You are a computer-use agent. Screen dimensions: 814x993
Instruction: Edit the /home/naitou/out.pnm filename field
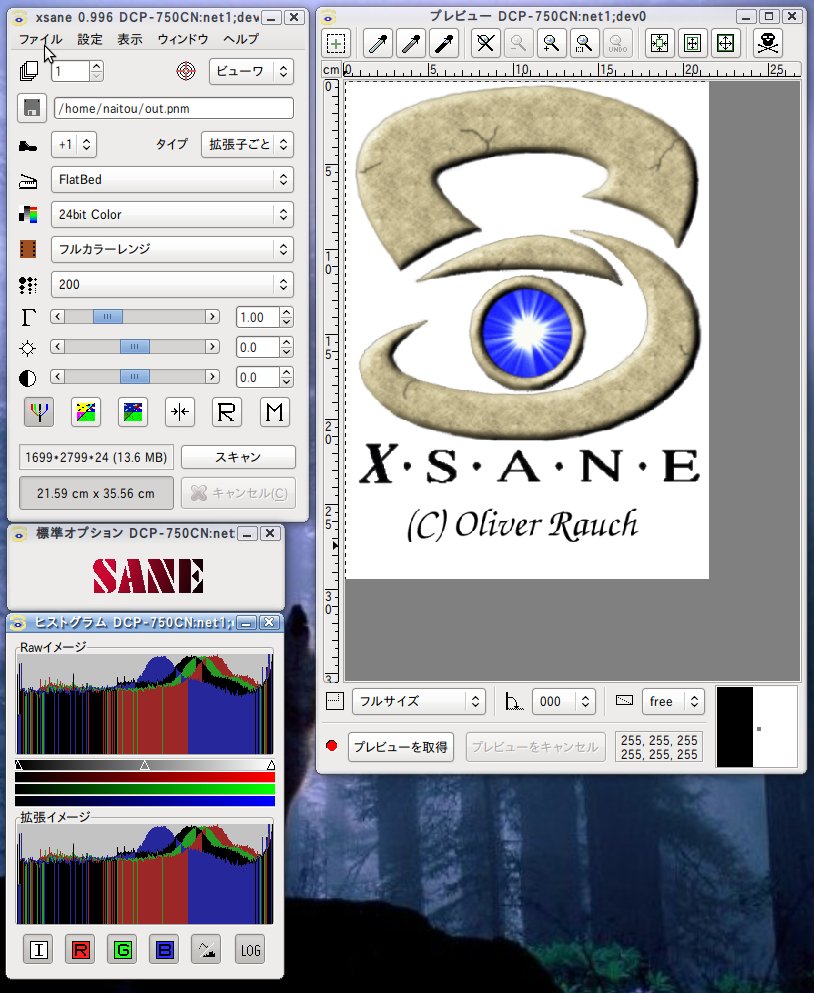tap(174, 108)
